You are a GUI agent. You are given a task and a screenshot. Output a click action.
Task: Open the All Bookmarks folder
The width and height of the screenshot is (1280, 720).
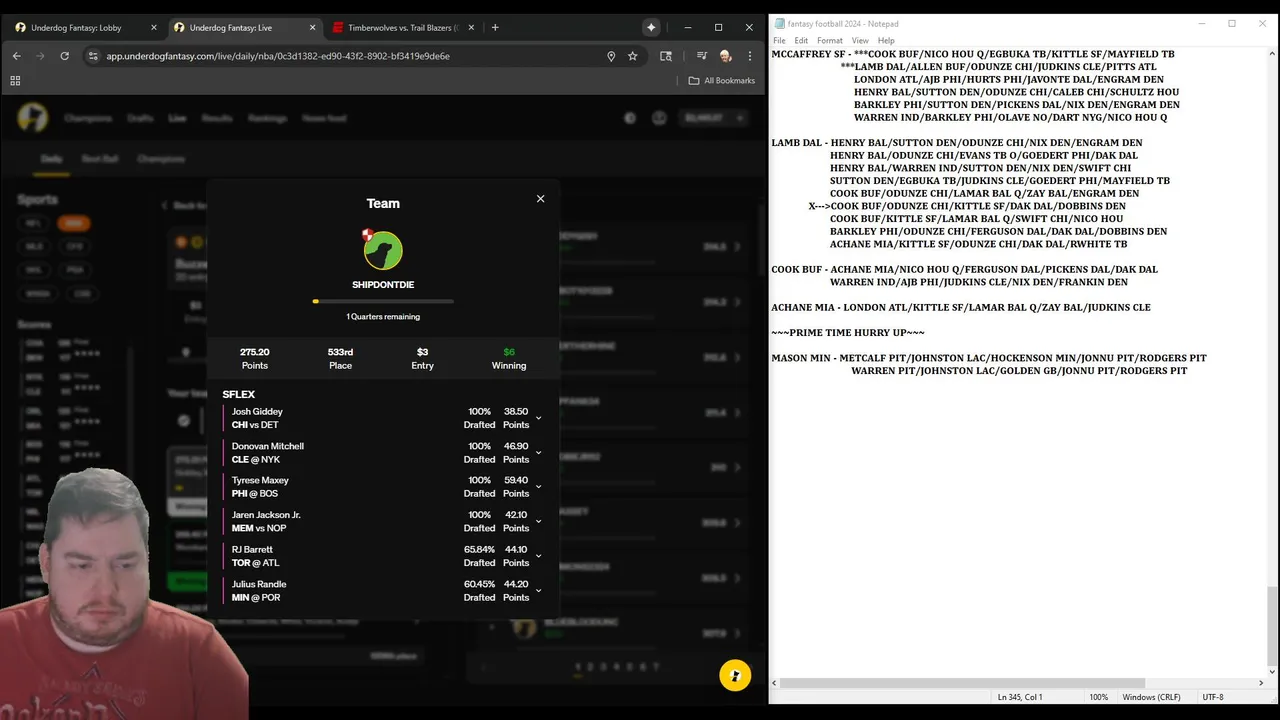(722, 80)
